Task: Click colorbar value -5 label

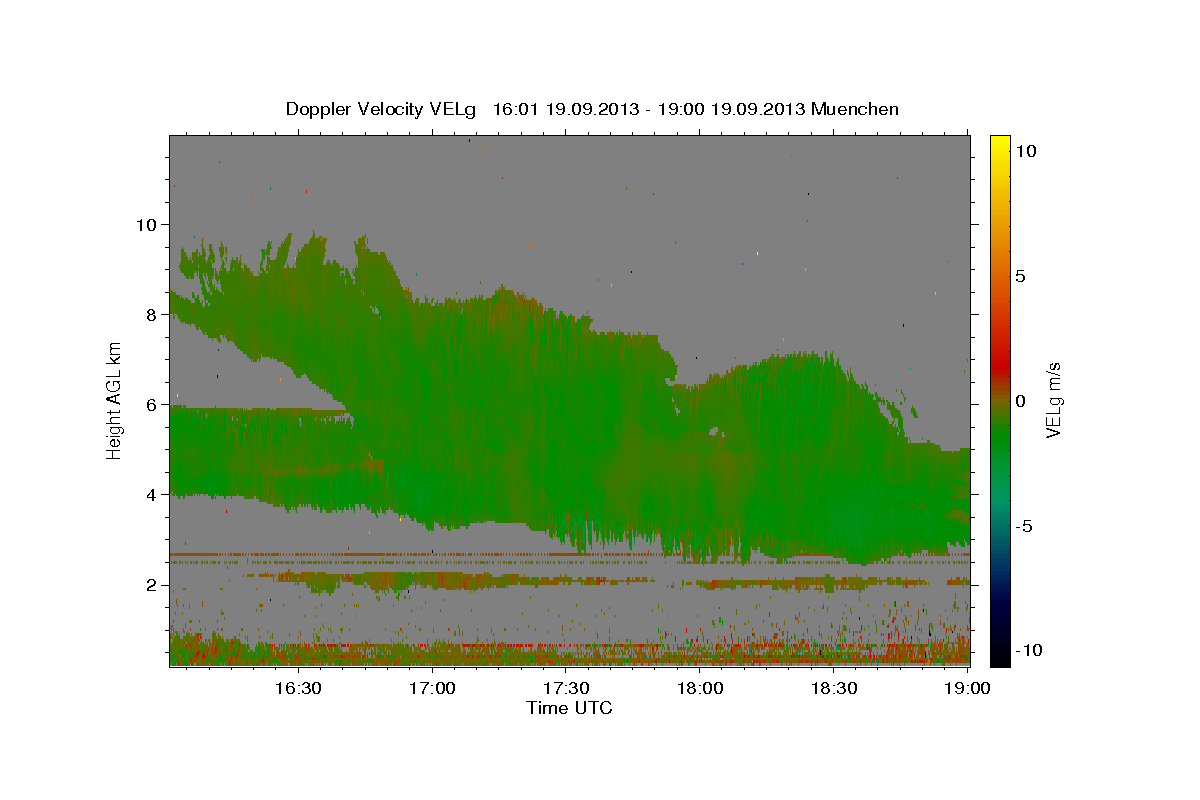Action: click(1024, 526)
